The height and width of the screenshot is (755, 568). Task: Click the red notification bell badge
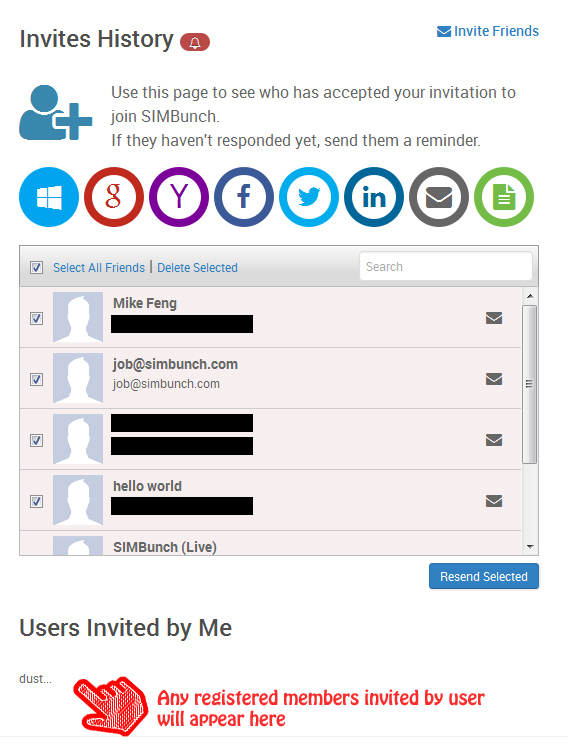point(195,42)
